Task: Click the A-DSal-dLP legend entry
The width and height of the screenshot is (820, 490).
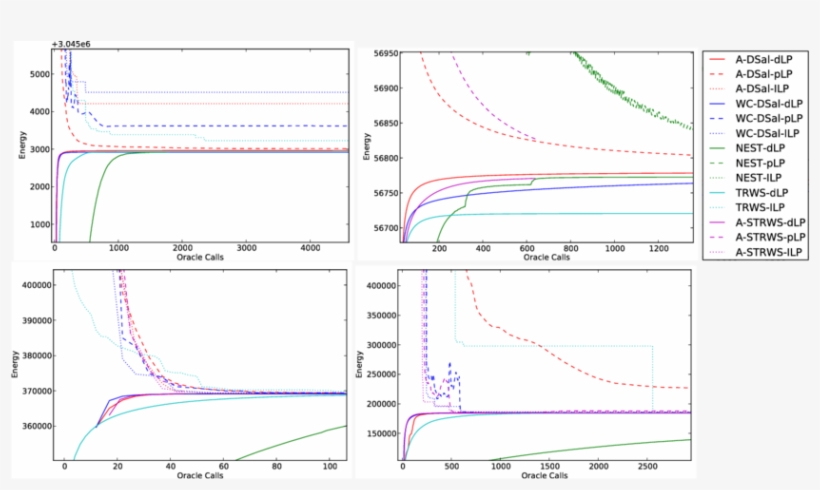Action: pos(768,59)
